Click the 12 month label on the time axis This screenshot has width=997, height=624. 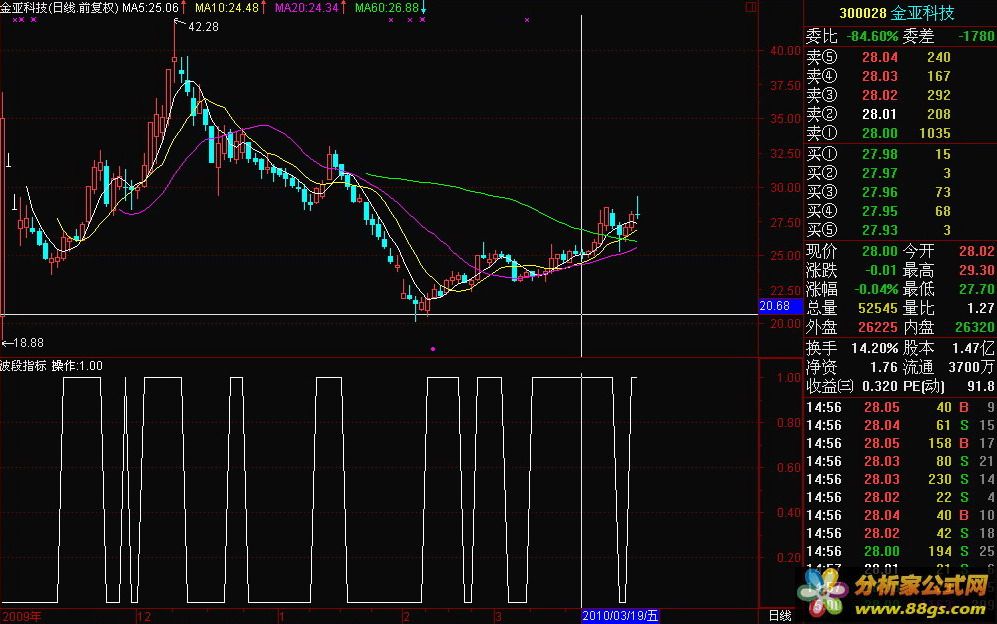pos(144,616)
